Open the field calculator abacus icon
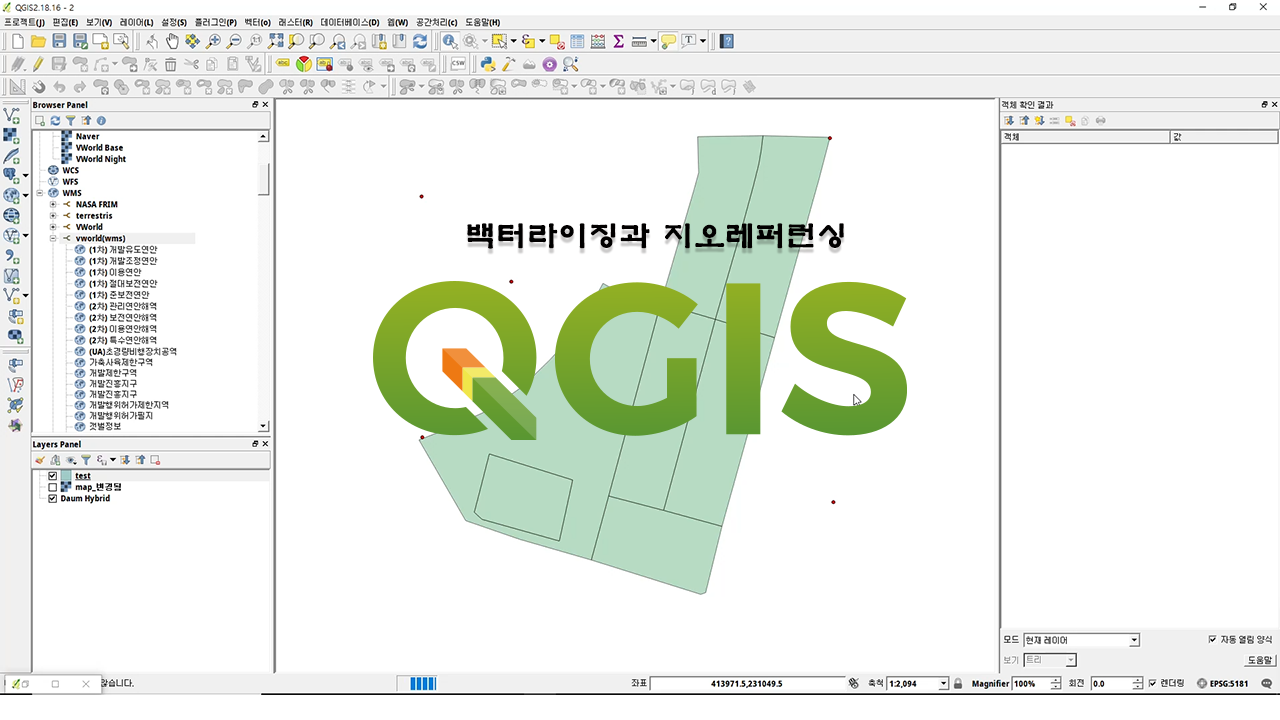This screenshot has width=1280, height=720. [x=598, y=41]
